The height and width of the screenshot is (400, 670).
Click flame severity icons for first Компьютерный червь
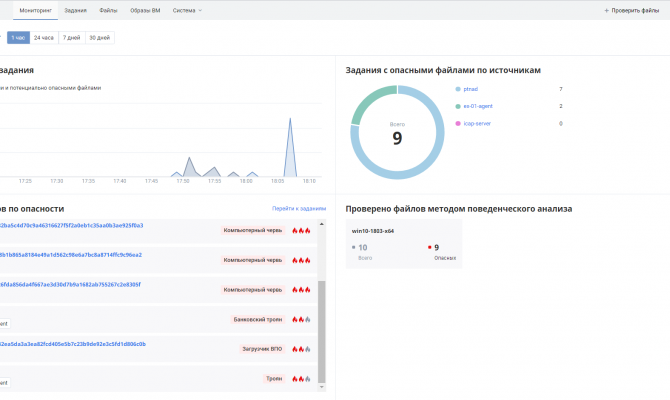point(301,230)
